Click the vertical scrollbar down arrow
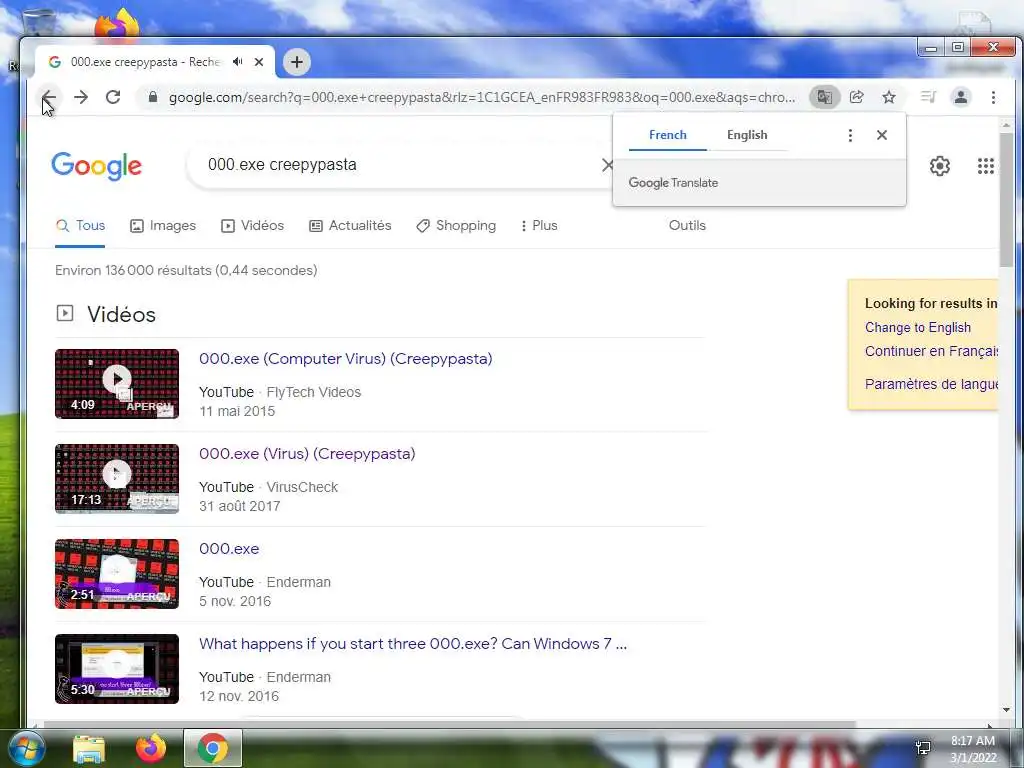The image size is (1024, 768). (1006, 710)
